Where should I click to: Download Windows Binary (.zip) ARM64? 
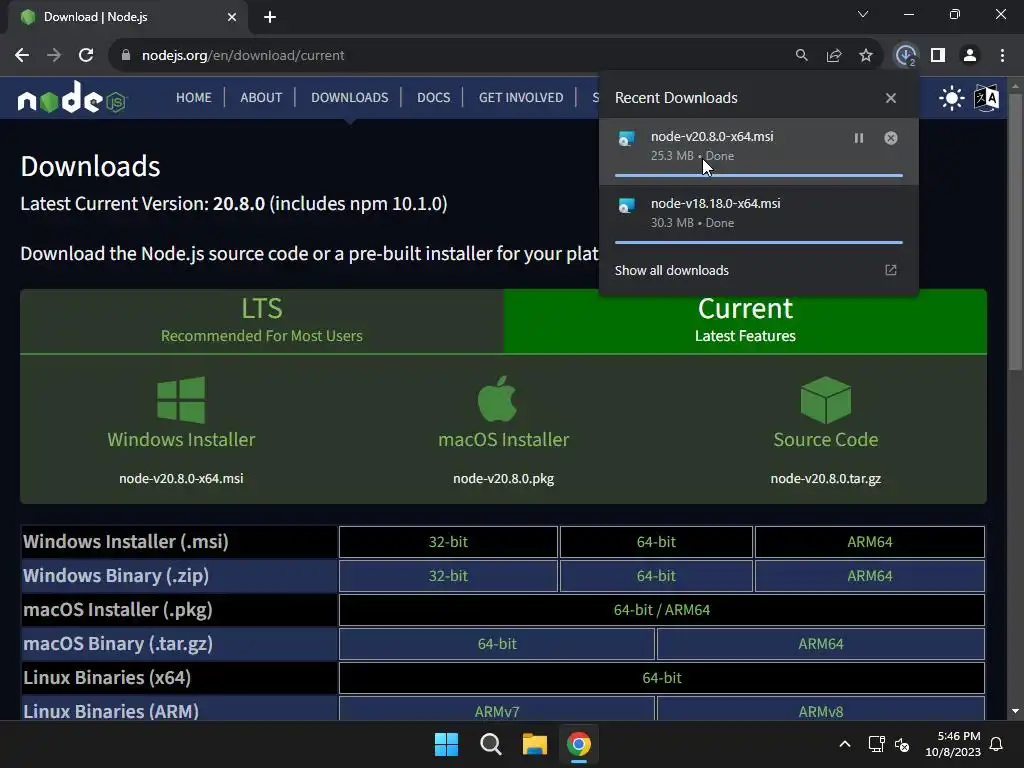coord(870,576)
